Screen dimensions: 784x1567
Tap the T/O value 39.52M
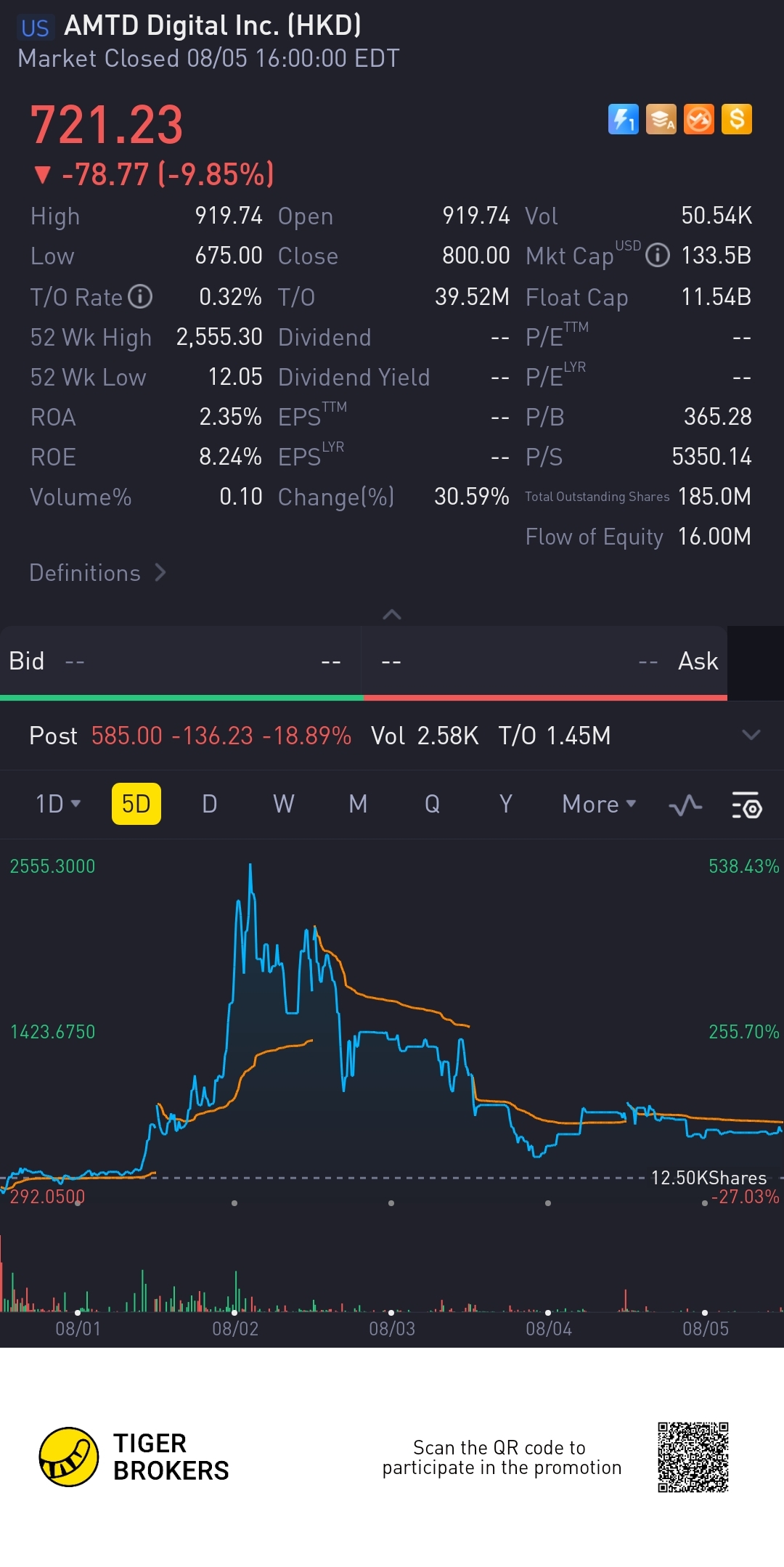[x=472, y=297]
